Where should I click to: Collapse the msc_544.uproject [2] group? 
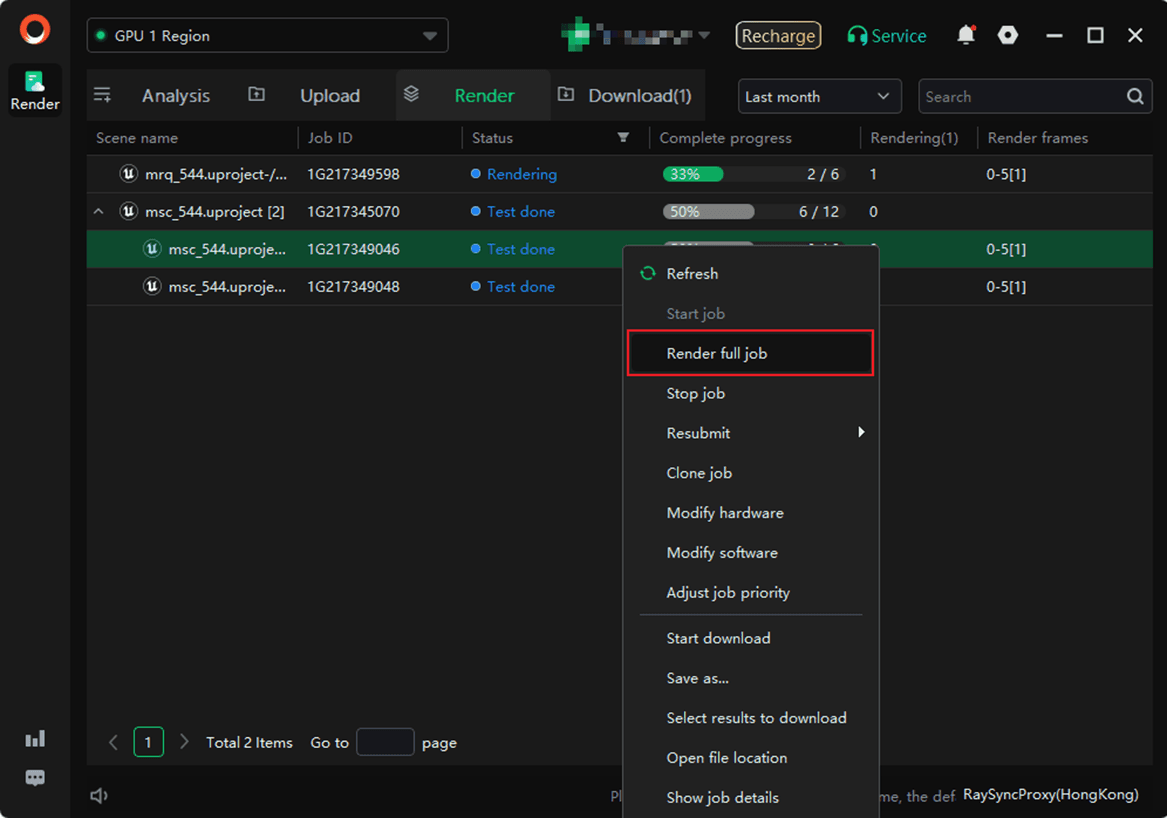tap(99, 212)
